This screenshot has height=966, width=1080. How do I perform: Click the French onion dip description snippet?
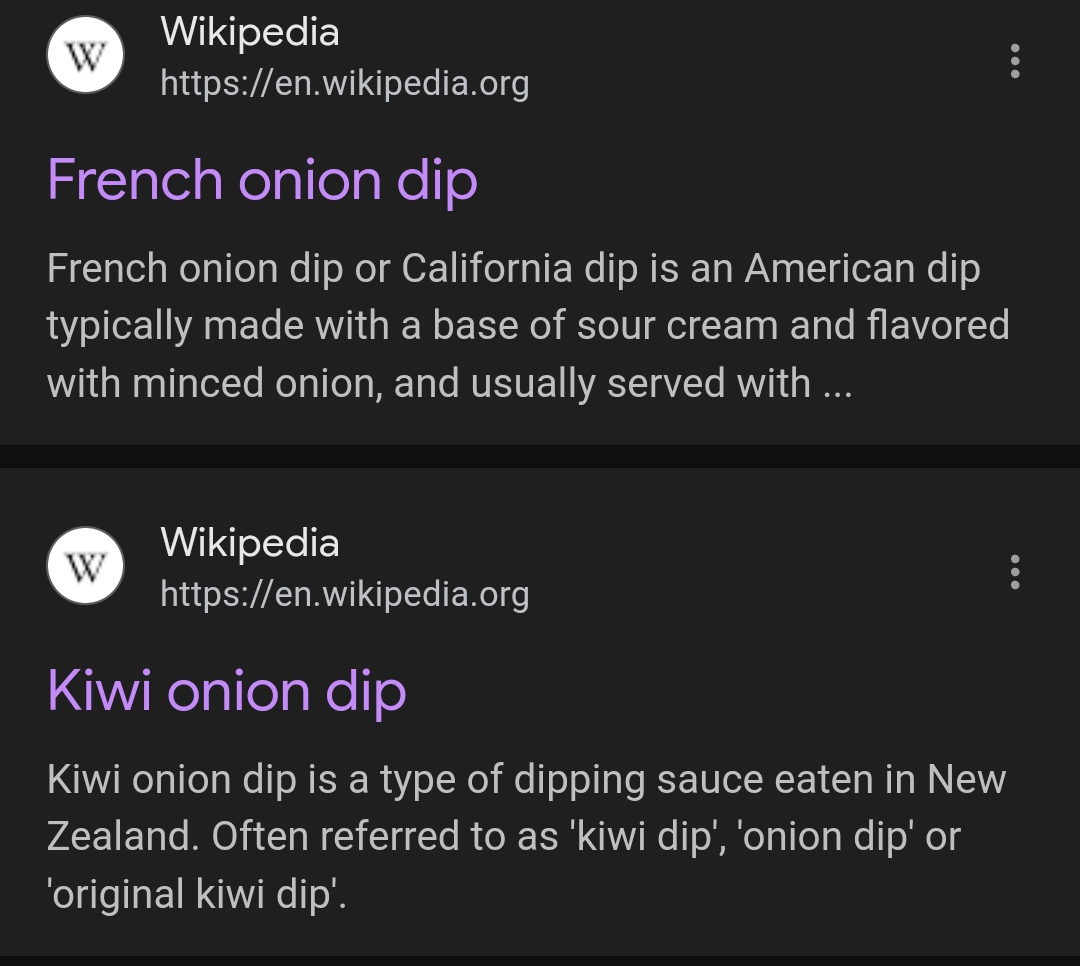[x=527, y=326]
